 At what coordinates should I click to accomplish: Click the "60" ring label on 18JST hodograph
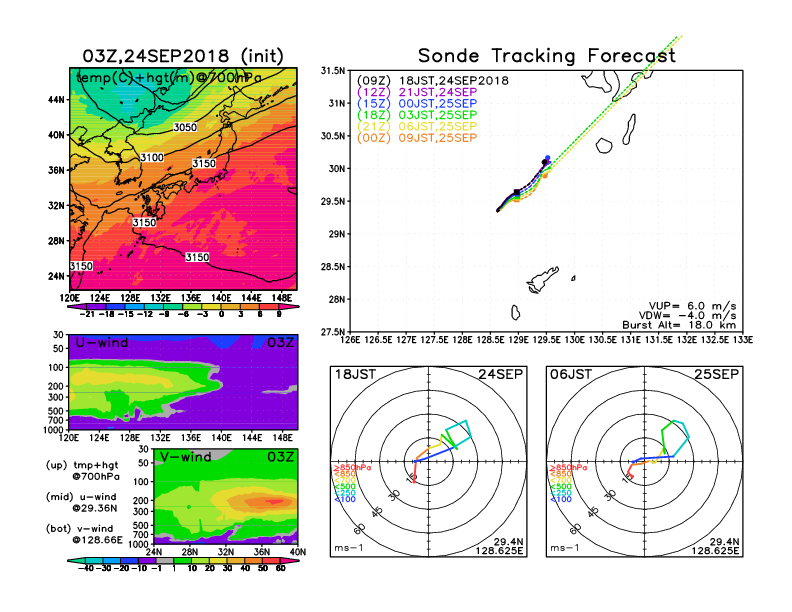click(x=360, y=529)
